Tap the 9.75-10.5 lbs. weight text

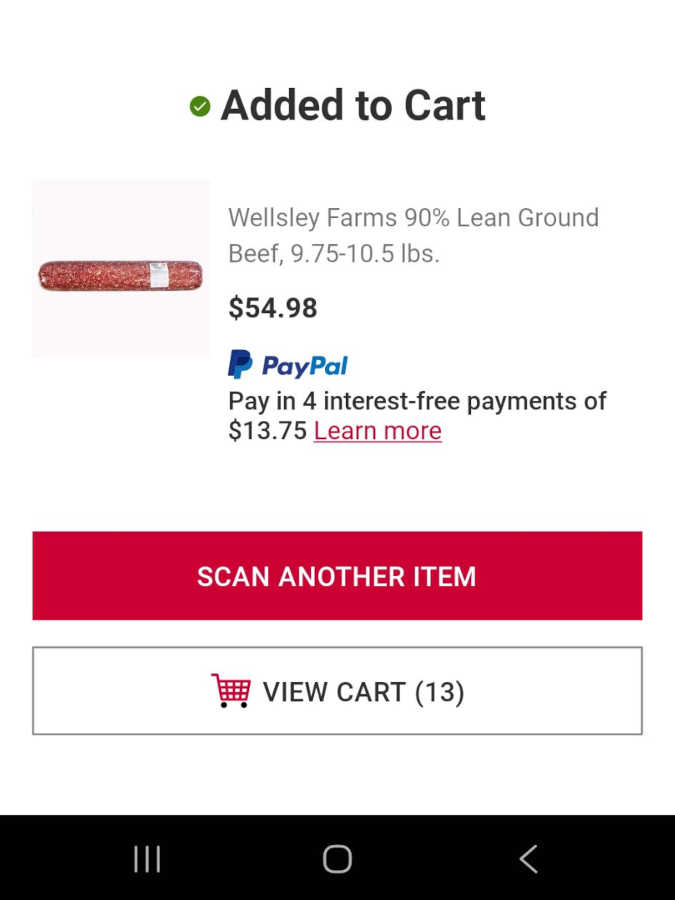[x=365, y=254]
